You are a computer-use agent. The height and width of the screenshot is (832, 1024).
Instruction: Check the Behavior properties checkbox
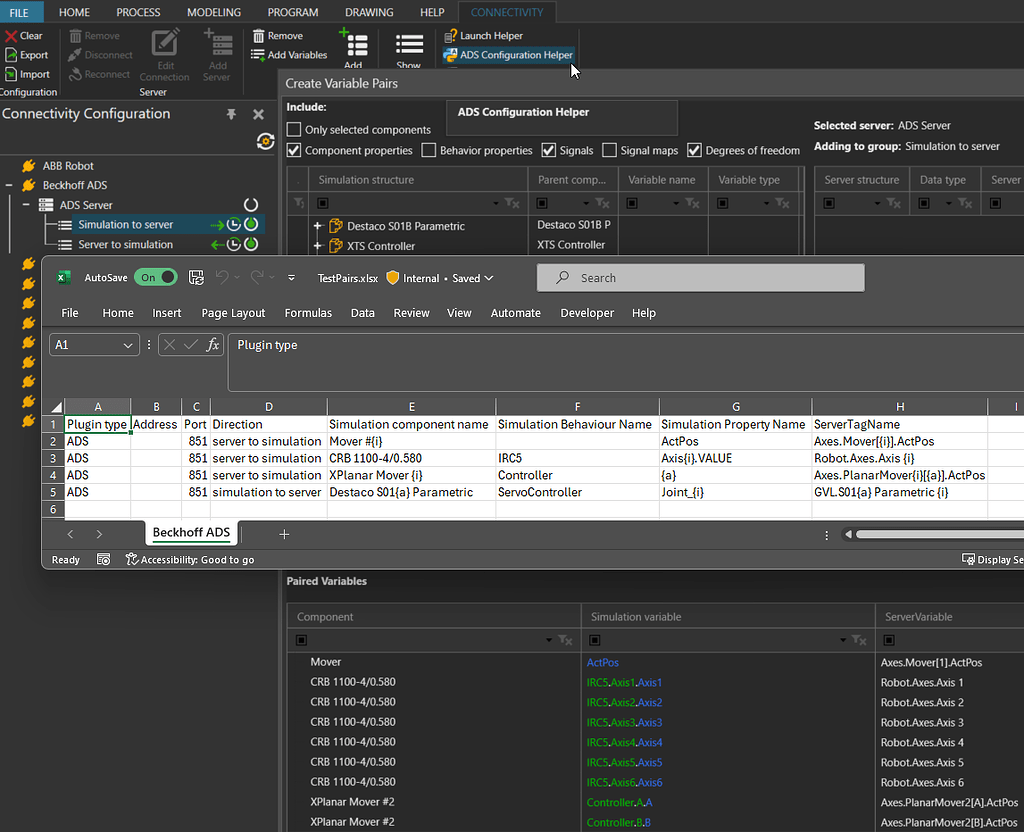(429, 151)
